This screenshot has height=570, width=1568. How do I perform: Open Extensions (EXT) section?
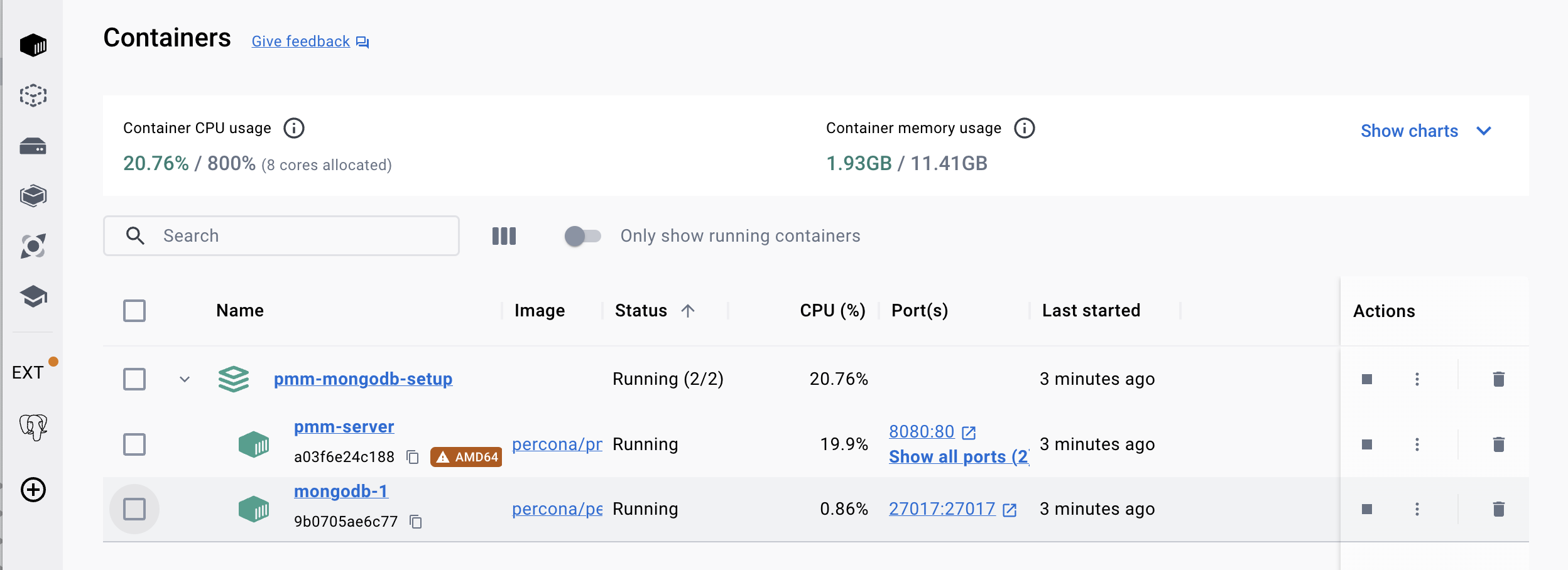coord(28,372)
